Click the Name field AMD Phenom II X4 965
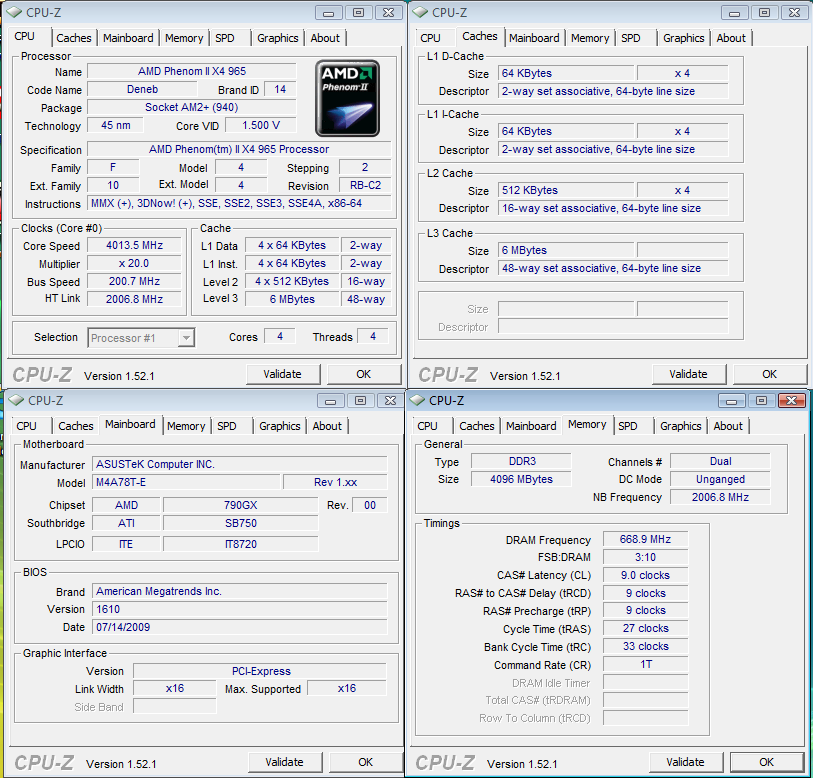Image resolution: width=813 pixels, height=778 pixels. pyautogui.click(x=192, y=71)
